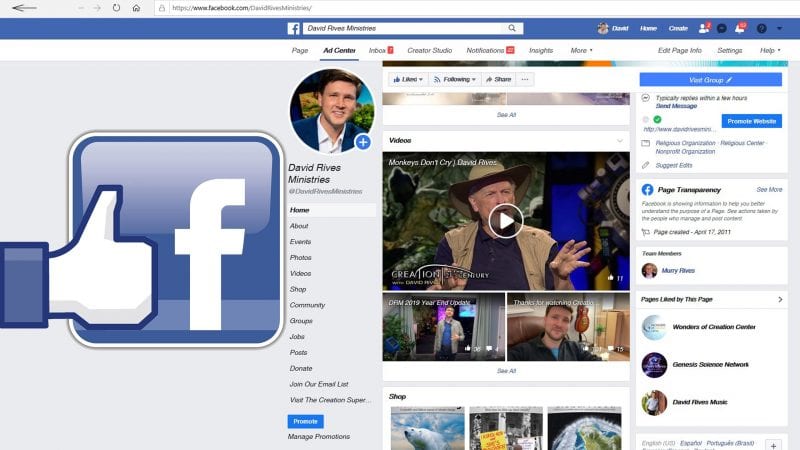Open Wonders of Creation Center page
800x450 pixels.
[714, 327]
